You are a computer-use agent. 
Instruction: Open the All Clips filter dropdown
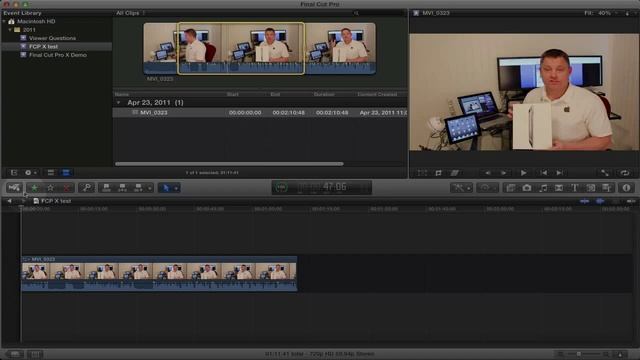[x=130, y=13]
